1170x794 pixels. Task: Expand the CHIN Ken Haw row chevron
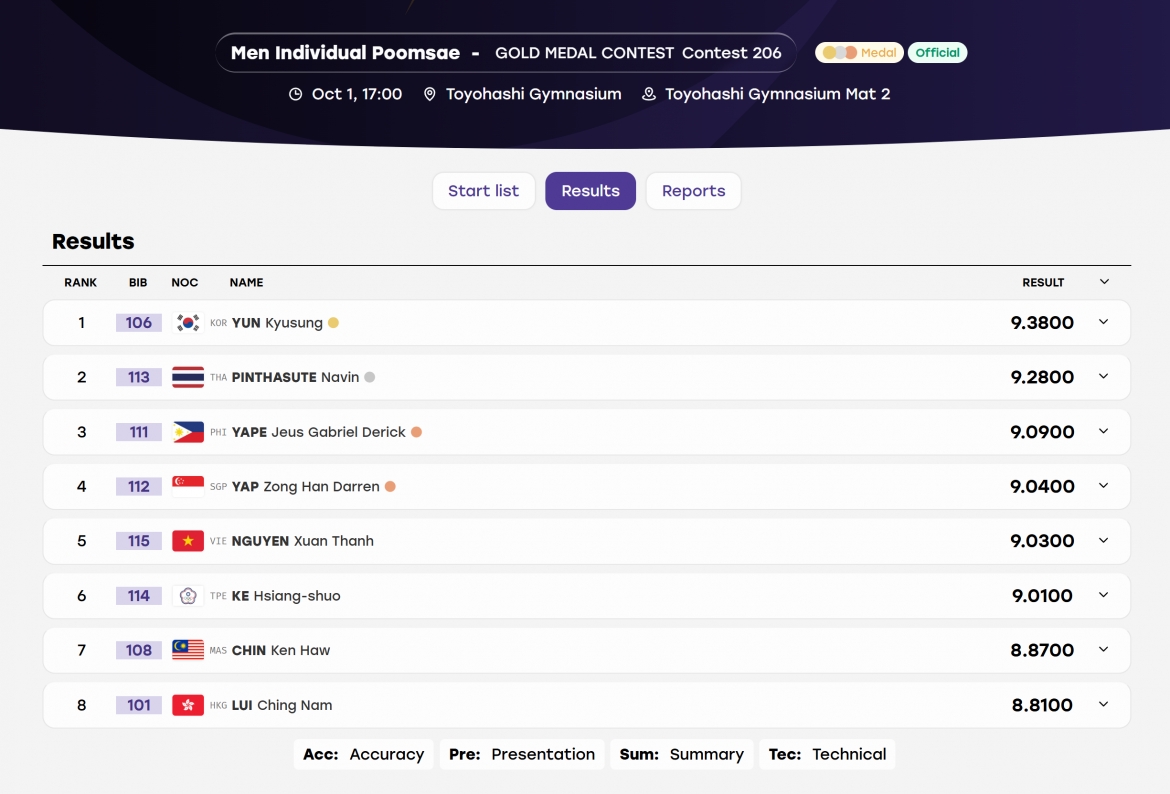pyautogui.click(x=1104, y=649)
